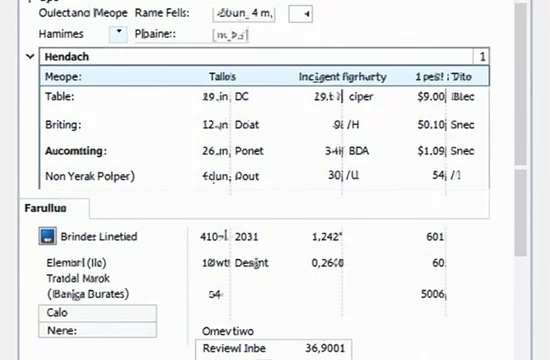550x360 pixels.
Task: Click the Nene list item
Action: (x=98, y=330)
